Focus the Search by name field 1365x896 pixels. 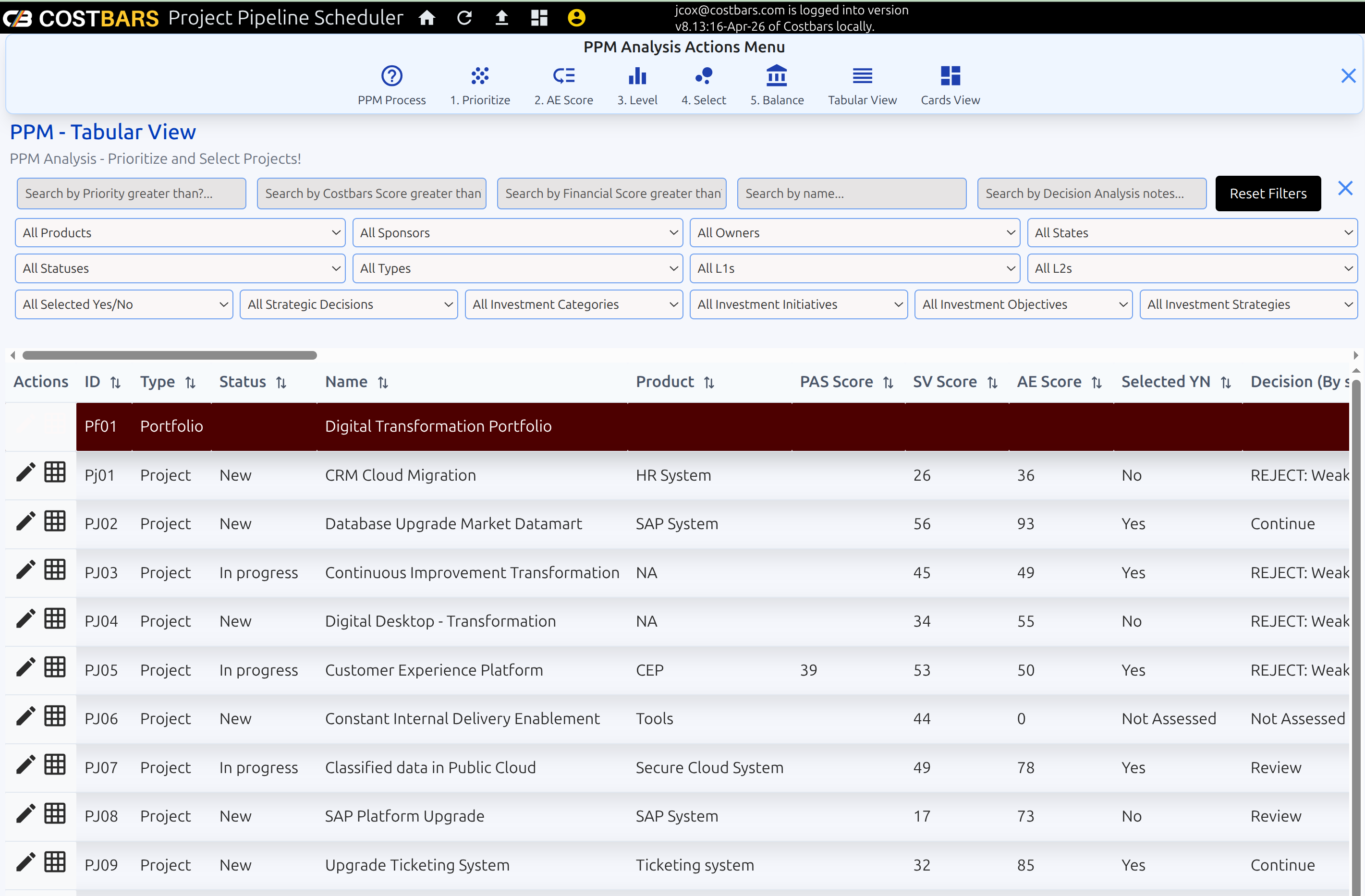(851, 193)
